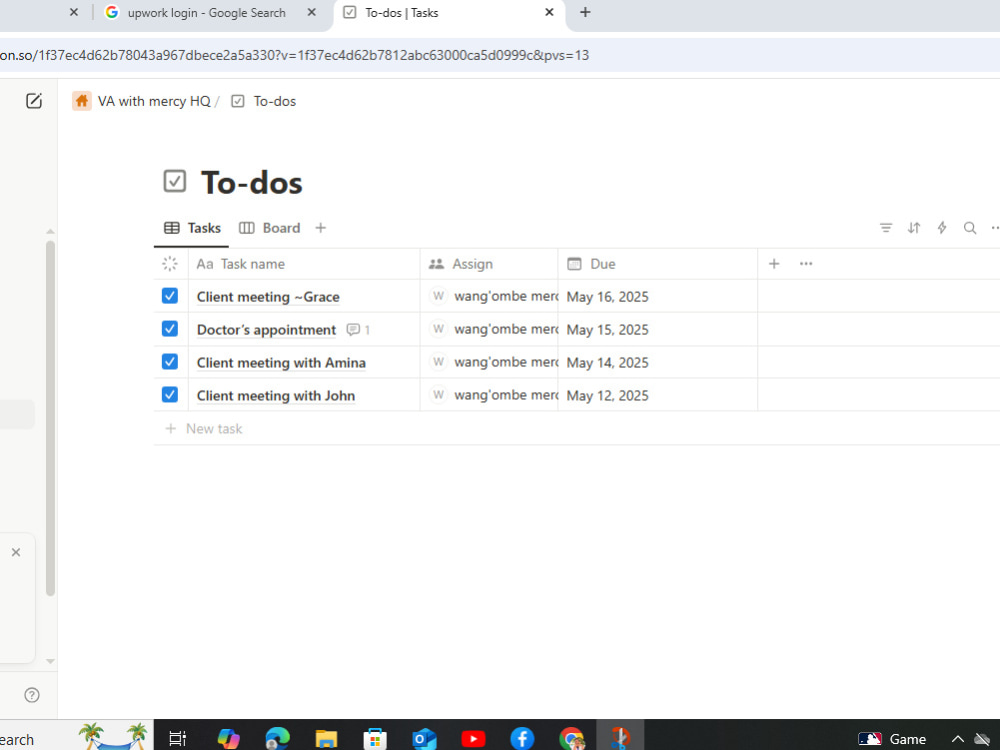This screenshot has width=1000, height=750.
Task: Open the sort arrows icon
Action: [x=914, y=228]
